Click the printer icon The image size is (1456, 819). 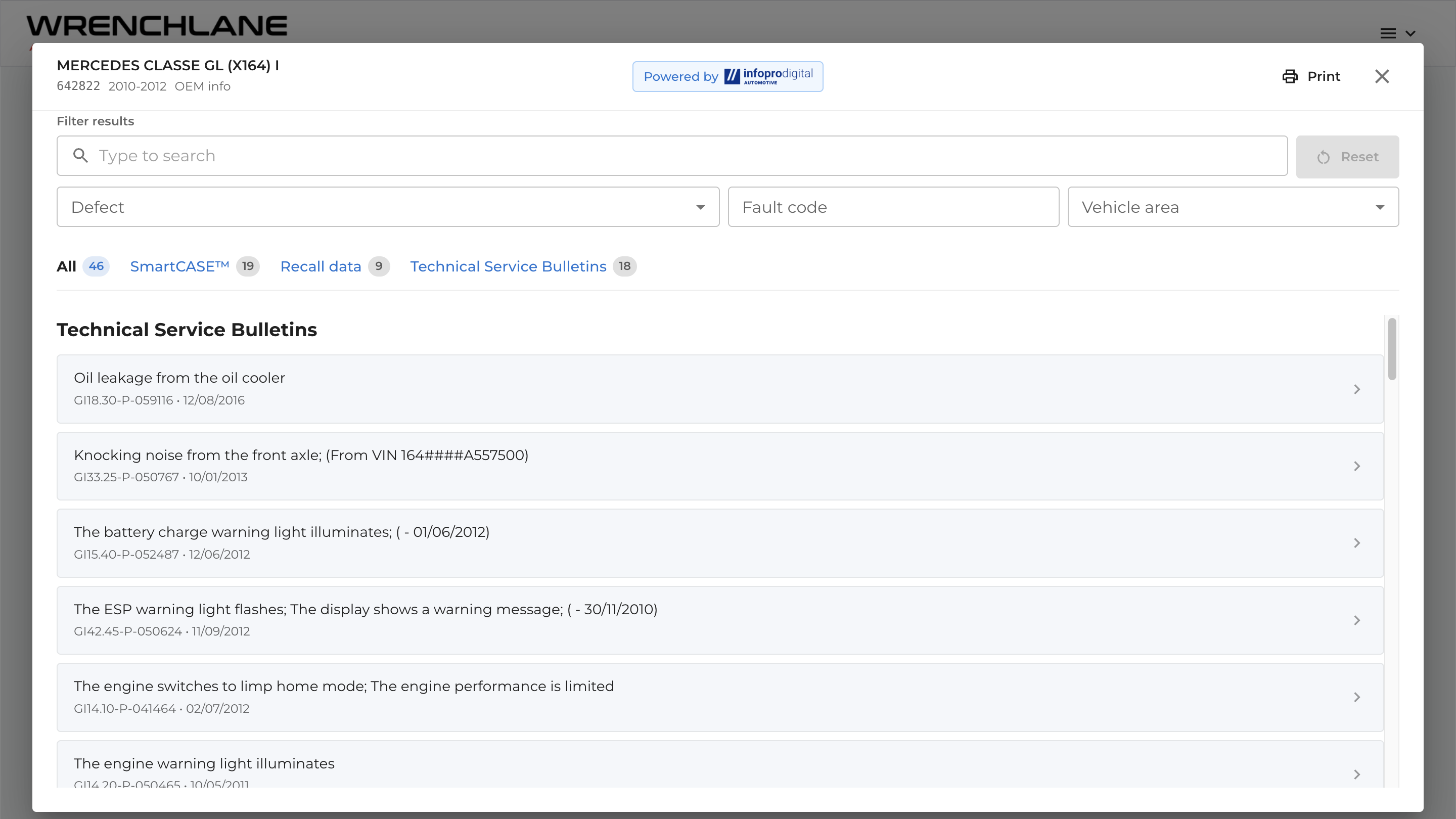tap(1290, 76)
